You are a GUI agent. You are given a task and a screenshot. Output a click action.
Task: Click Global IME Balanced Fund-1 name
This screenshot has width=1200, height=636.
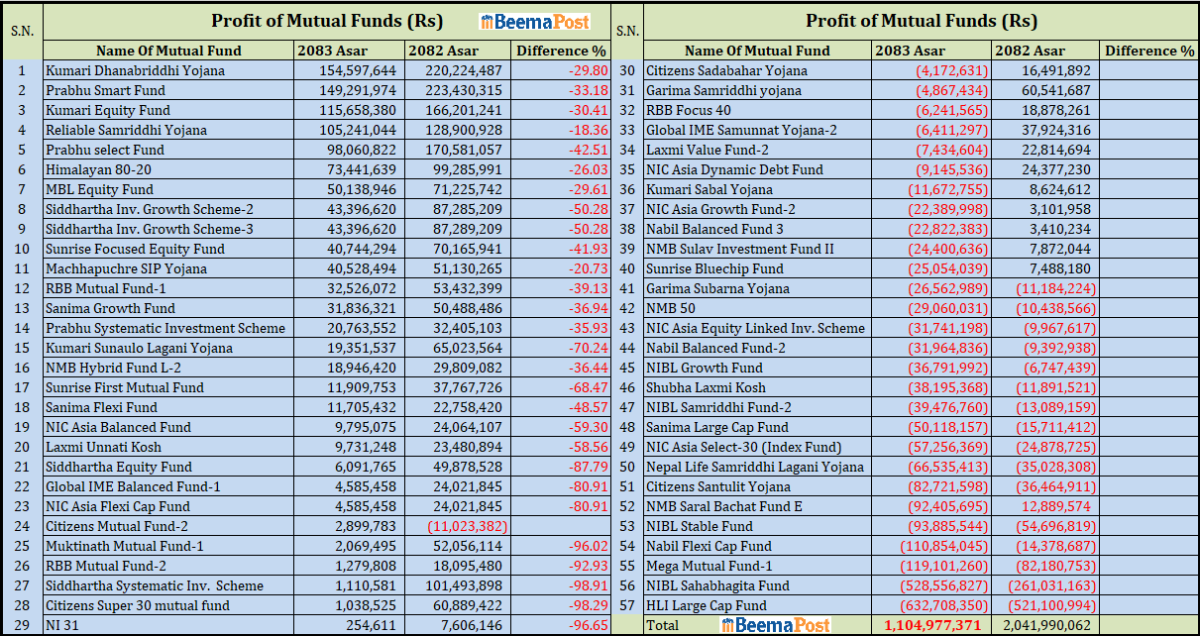click(133, 487)
